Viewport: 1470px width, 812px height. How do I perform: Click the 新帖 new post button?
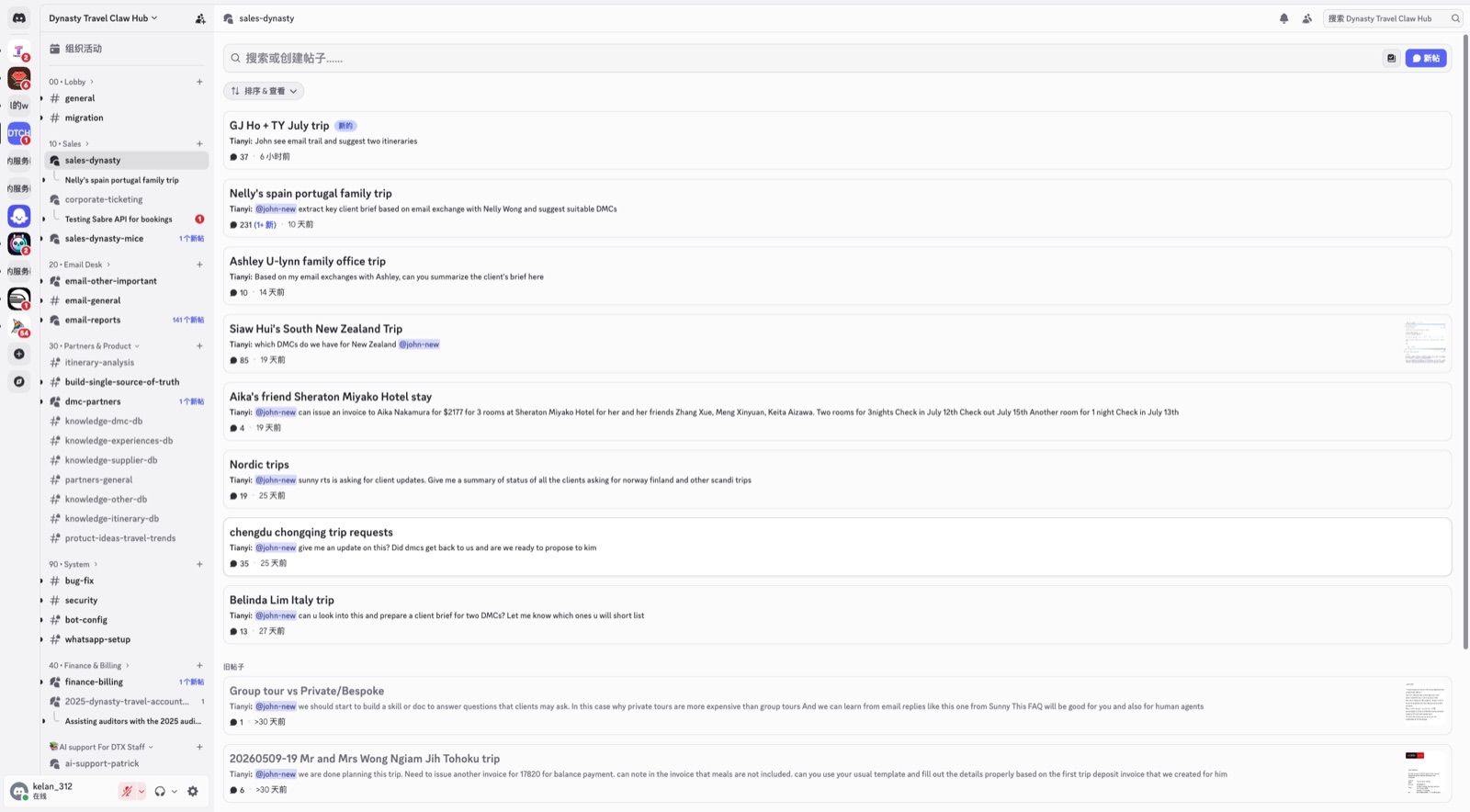click(x=1426, y=58)
